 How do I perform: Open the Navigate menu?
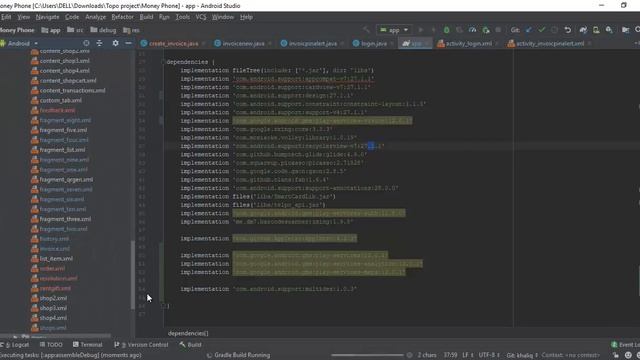(47, 17)
